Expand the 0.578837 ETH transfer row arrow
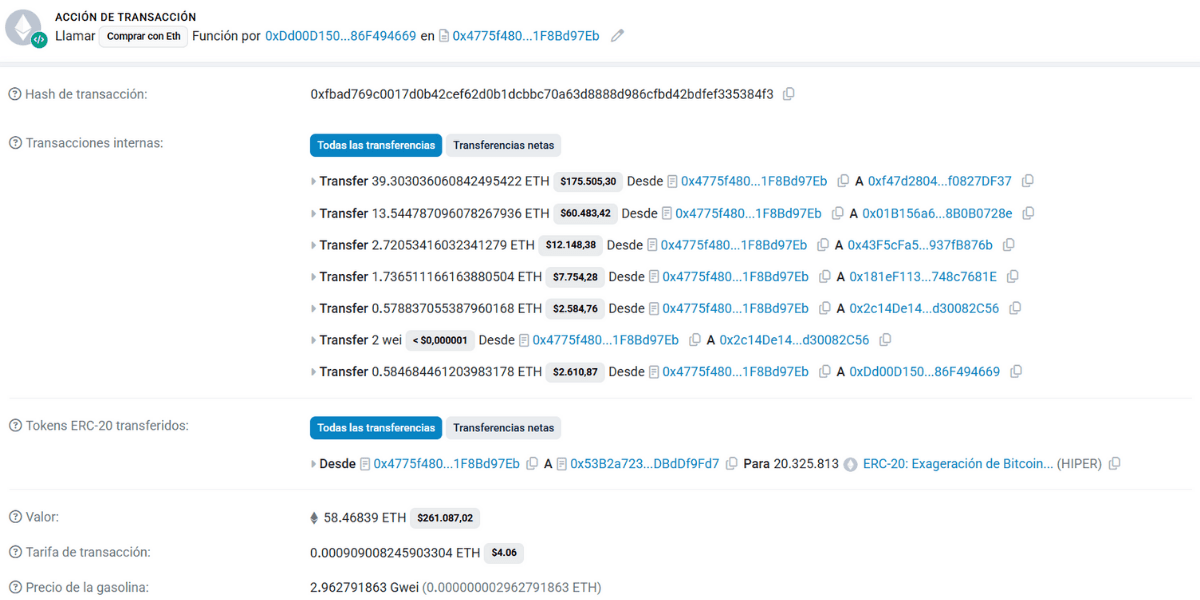 (314, 308)
